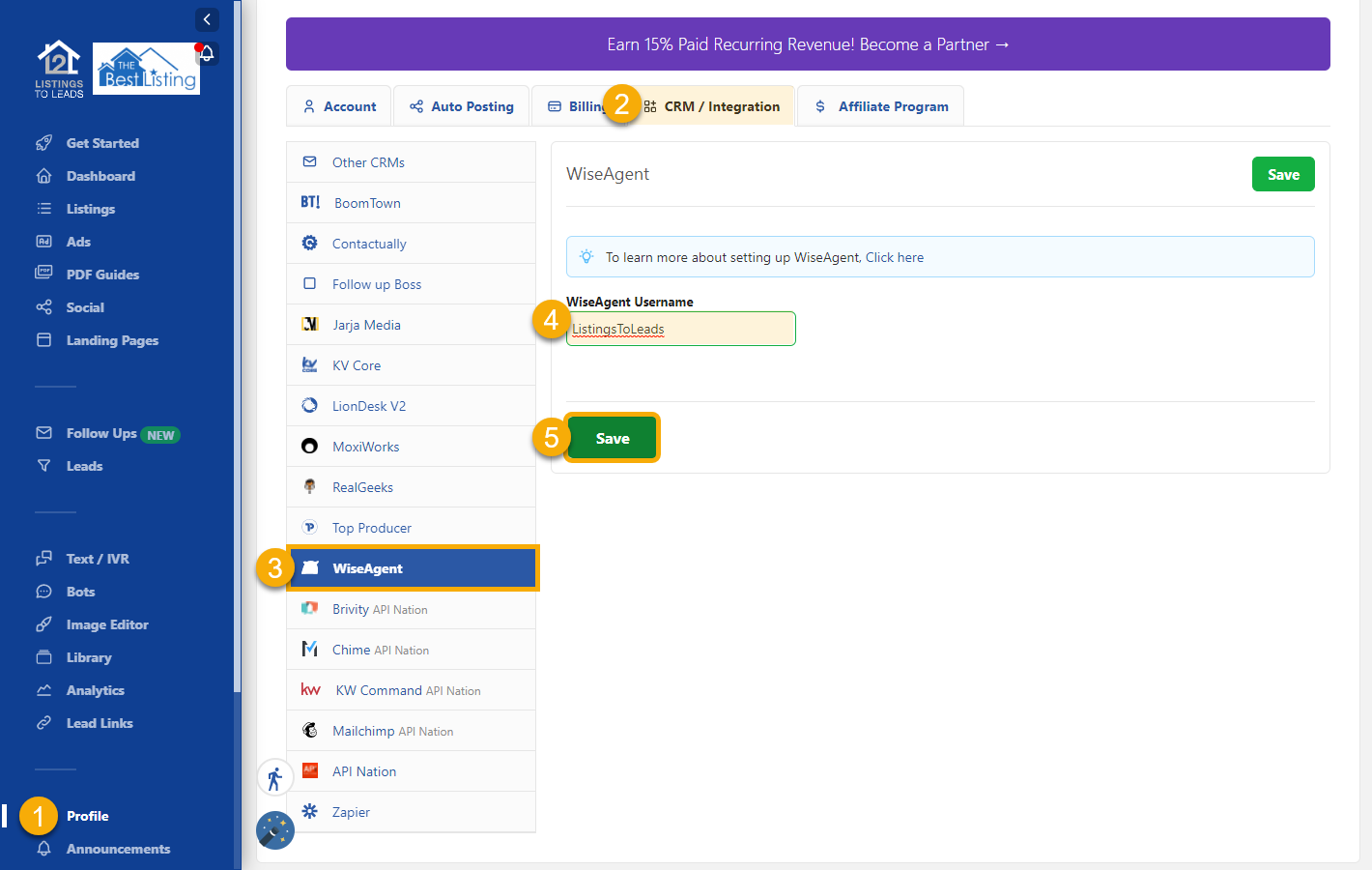This screenshot has height=870, width=1372.
Task: Open the accessibility options icon
Action: (275, 776)
